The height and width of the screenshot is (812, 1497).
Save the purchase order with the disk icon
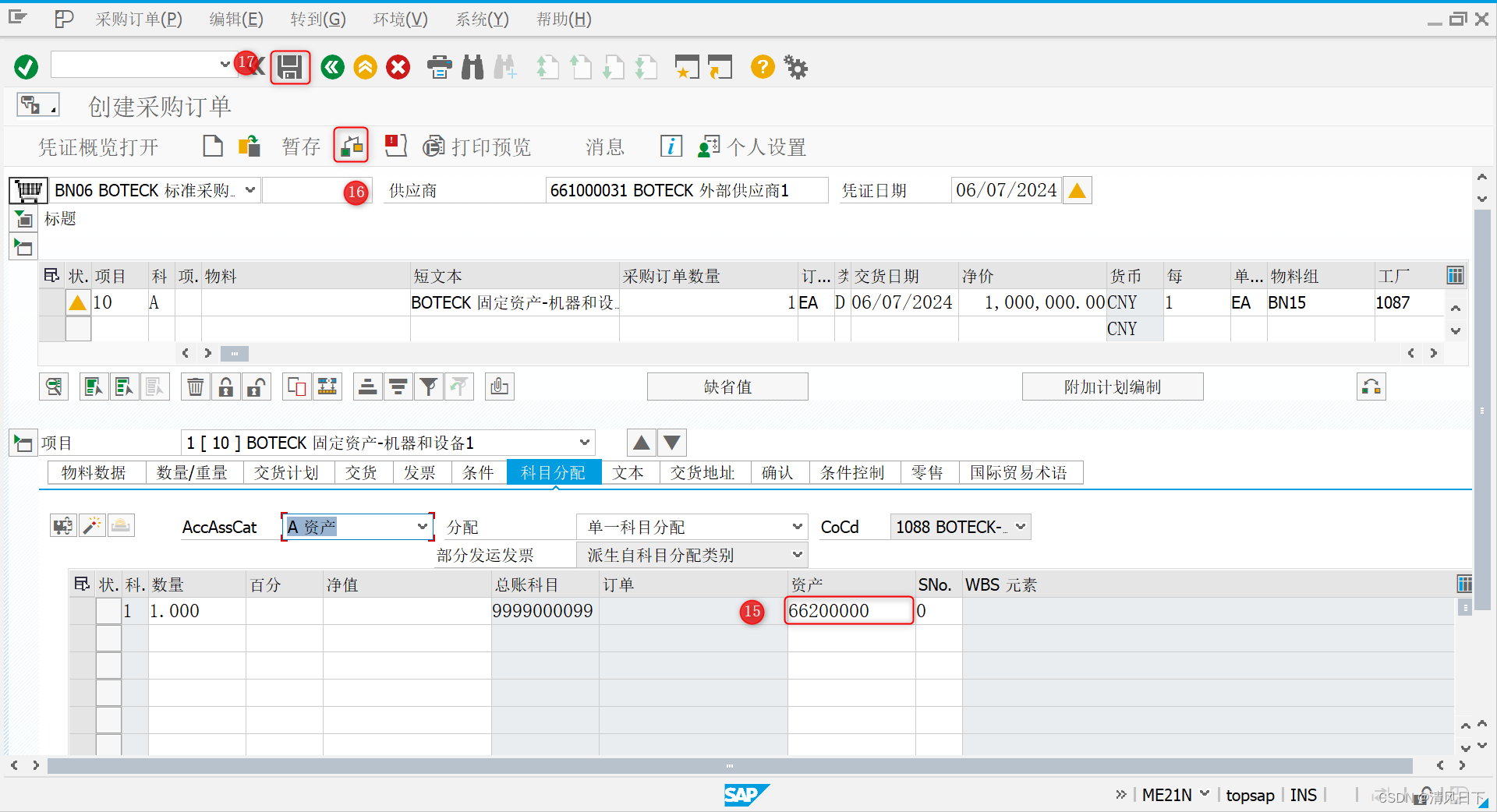(x=290, y=67)
